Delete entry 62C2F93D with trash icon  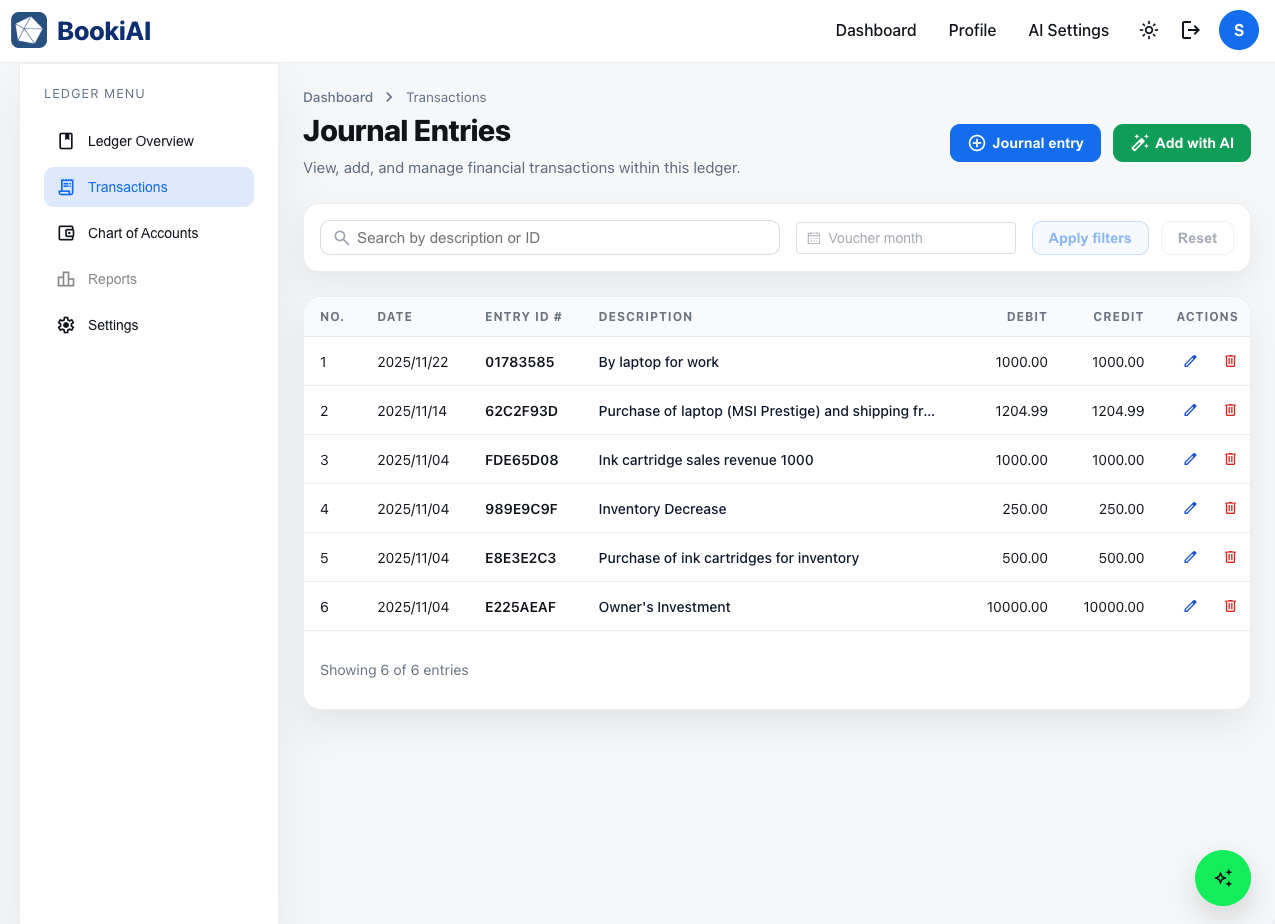click(x=1230, y=410)
